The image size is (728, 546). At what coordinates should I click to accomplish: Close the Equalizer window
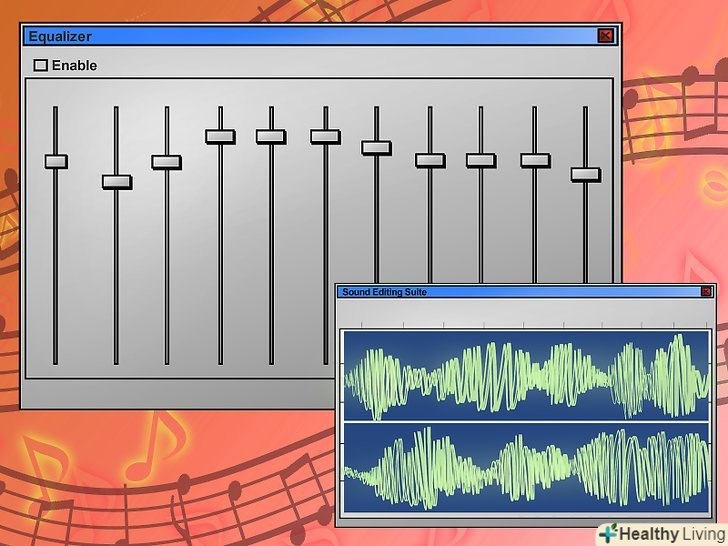click(x=605, y=36)
